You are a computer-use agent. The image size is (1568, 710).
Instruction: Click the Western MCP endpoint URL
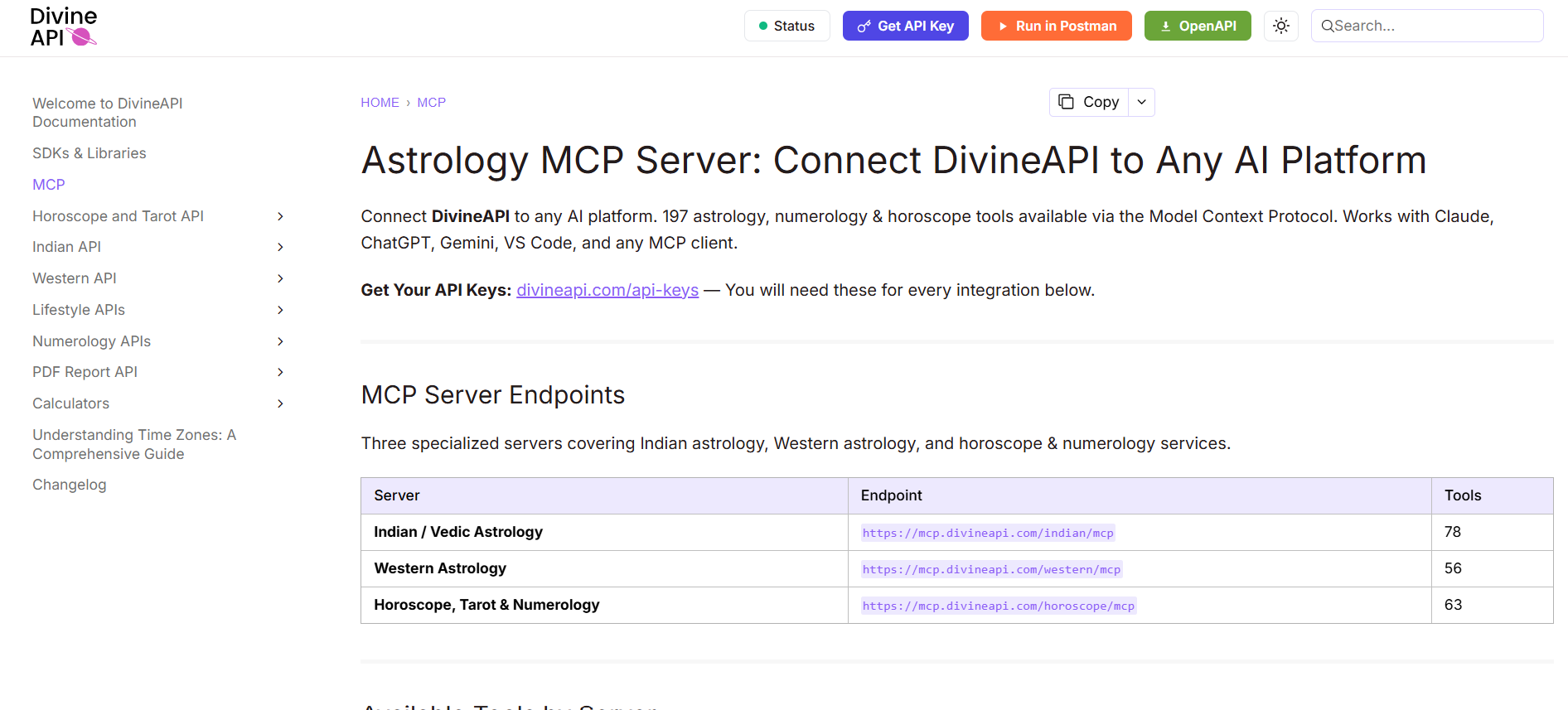(x=991, y=569)
